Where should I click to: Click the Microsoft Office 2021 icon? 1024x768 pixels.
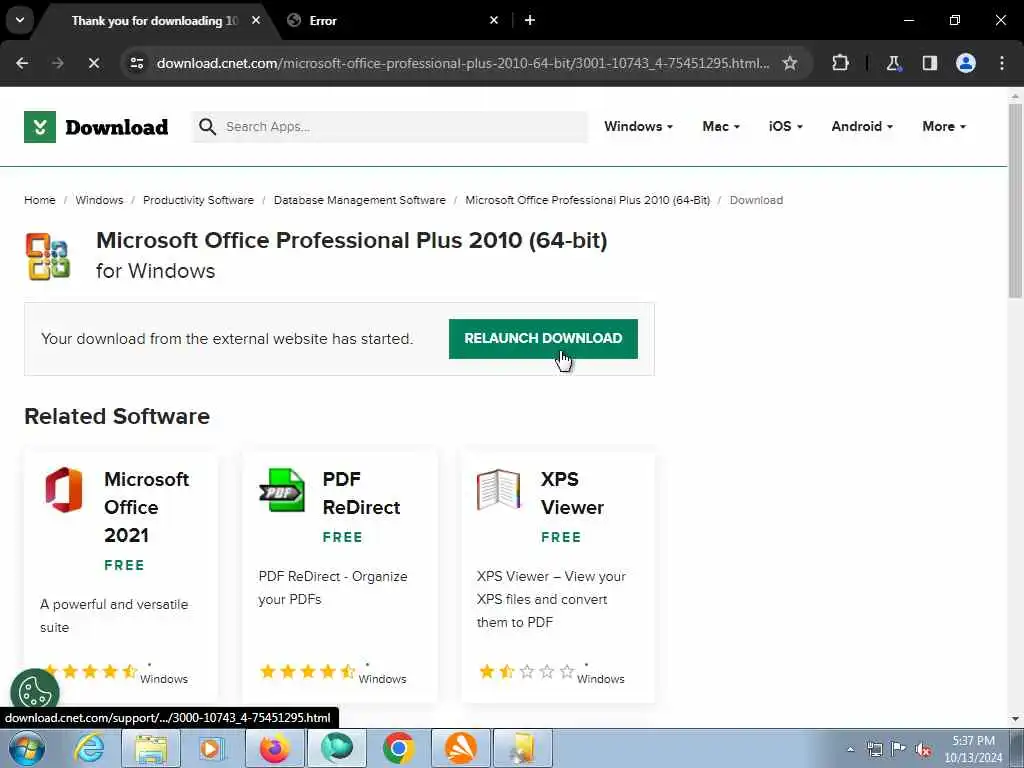click(64, 490)
